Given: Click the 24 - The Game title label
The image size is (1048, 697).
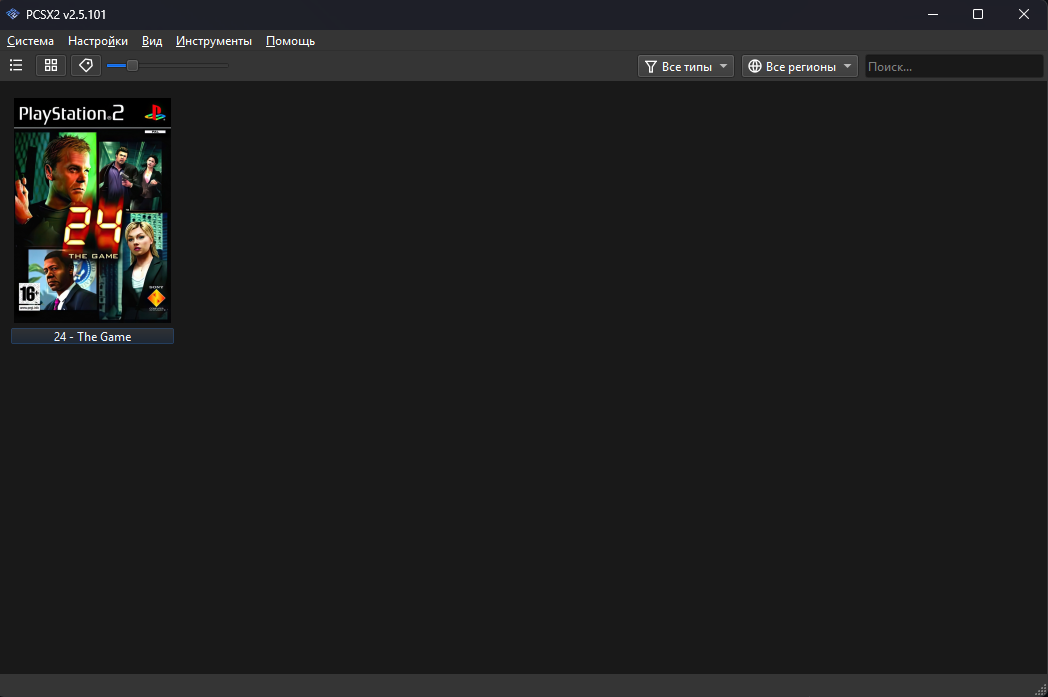Looking at the screenshot, I should [92, 336].
